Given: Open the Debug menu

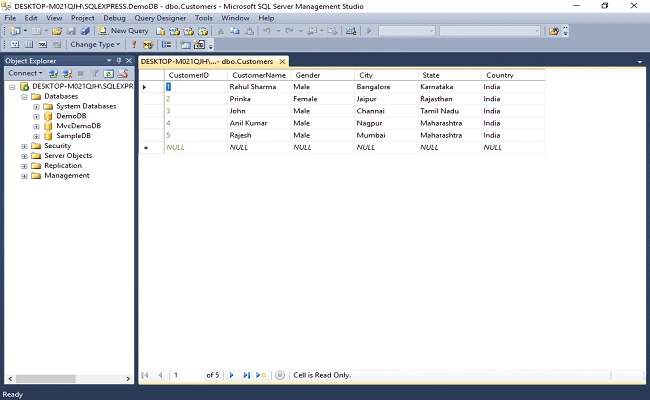Looking at the screenshot, I should click(114, 18).
